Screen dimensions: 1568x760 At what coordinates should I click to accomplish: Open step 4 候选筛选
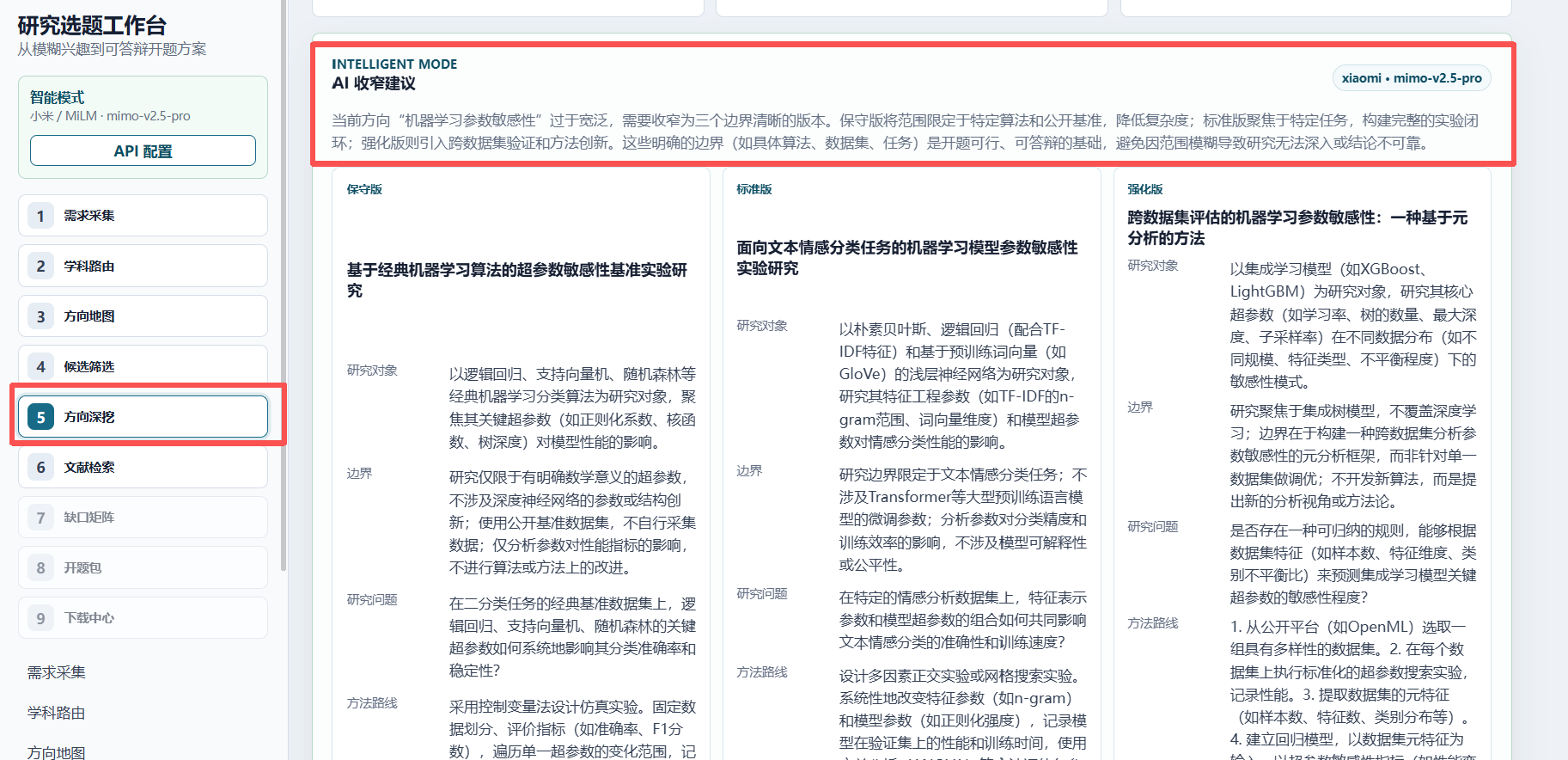[143, 366]
